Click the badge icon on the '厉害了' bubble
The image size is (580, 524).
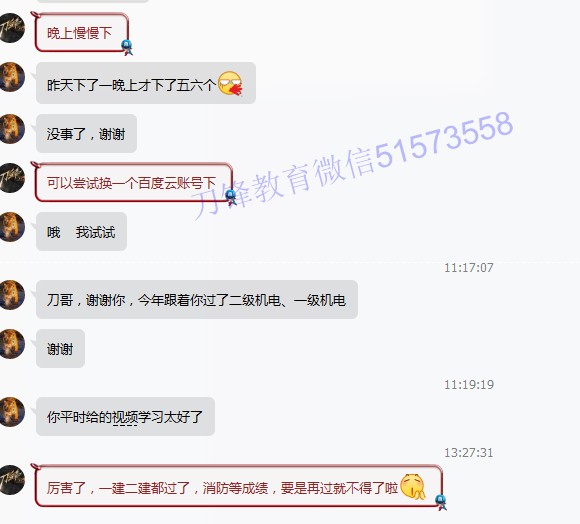click(441, 502)
